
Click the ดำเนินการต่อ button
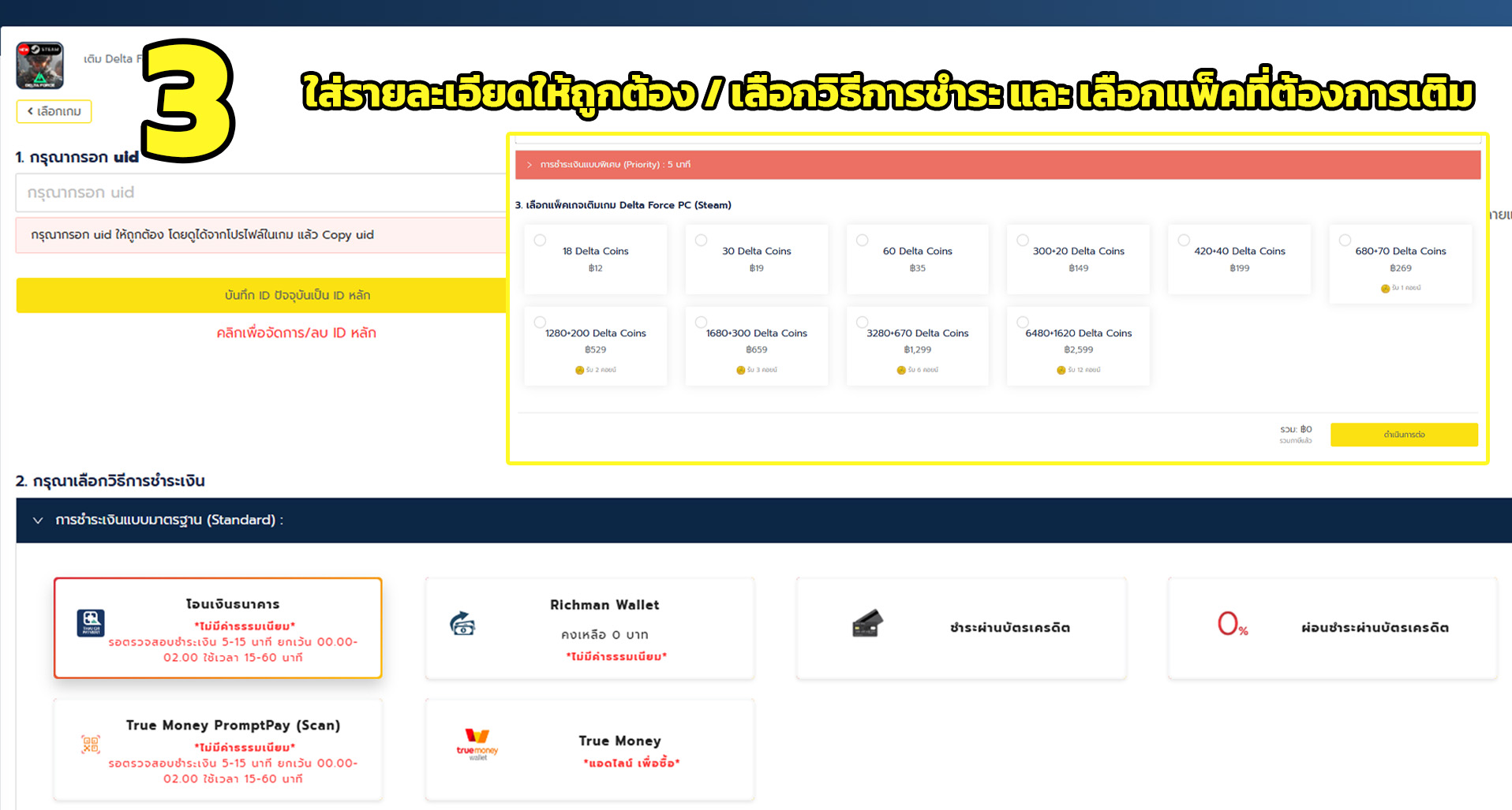1404,435
